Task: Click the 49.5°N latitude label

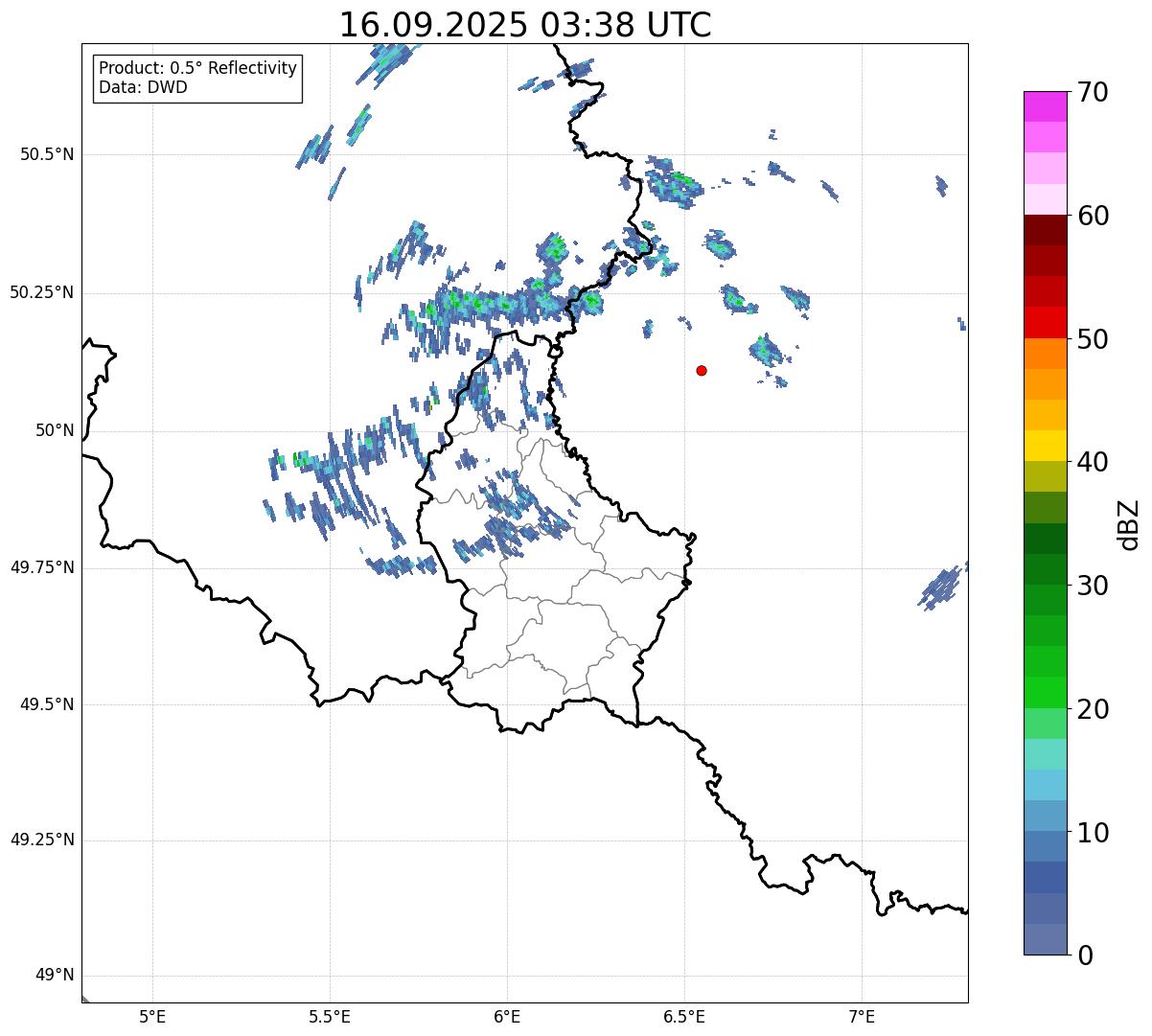Action: click(x=46, y=704)
